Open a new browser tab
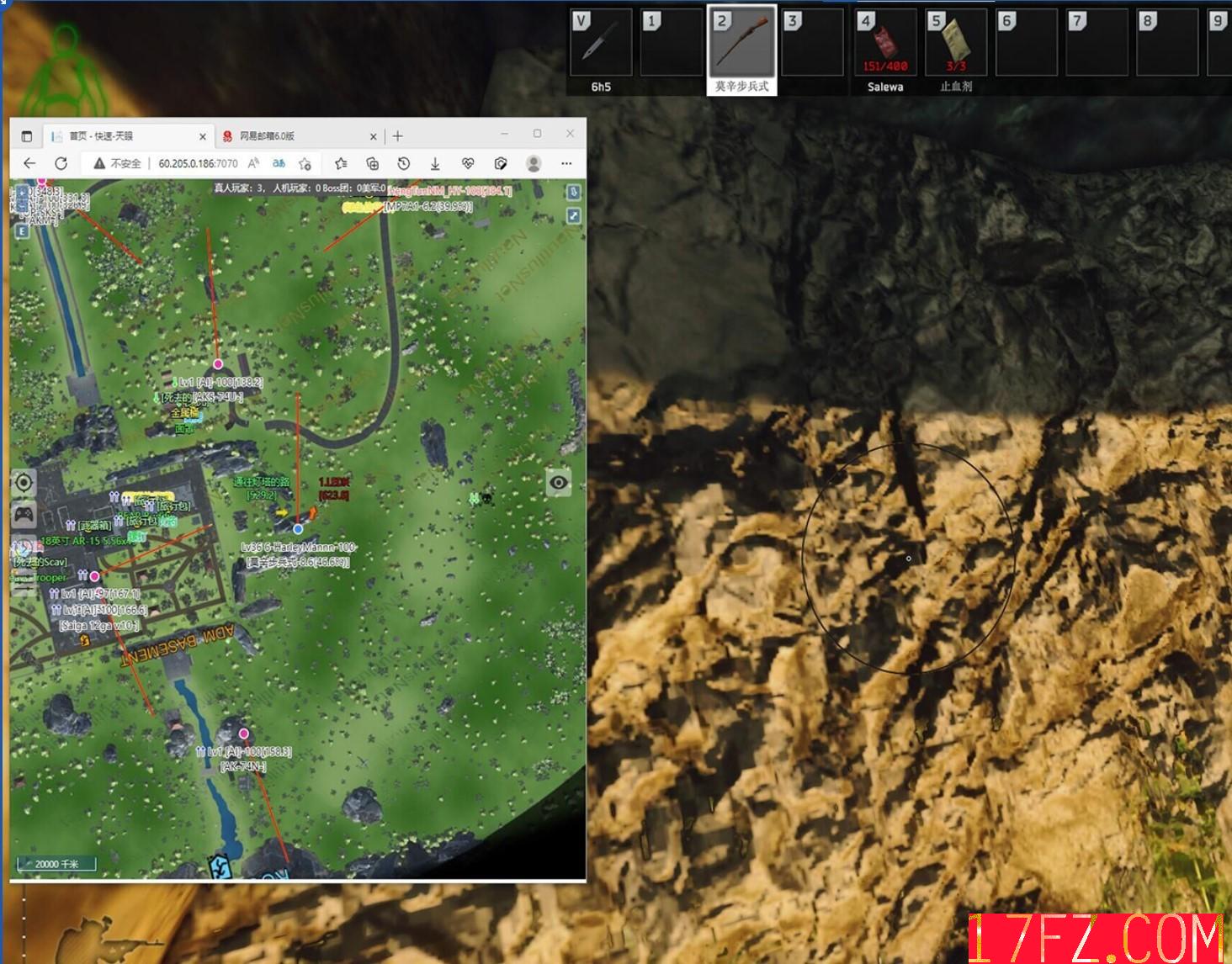1232x964 pixels. click(398, 136)
